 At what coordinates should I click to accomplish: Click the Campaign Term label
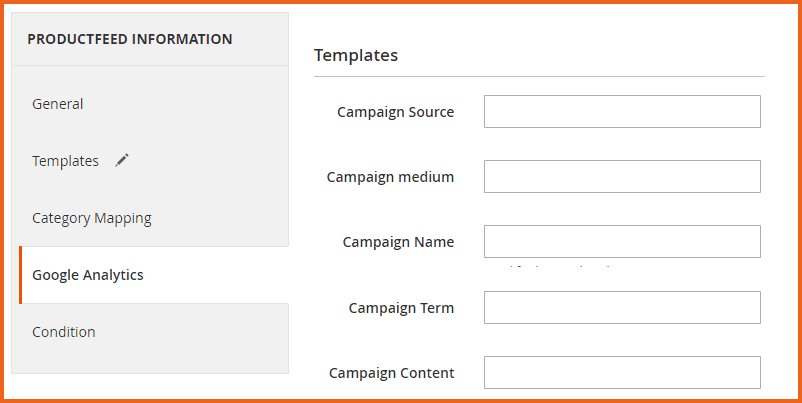[401, 308]
